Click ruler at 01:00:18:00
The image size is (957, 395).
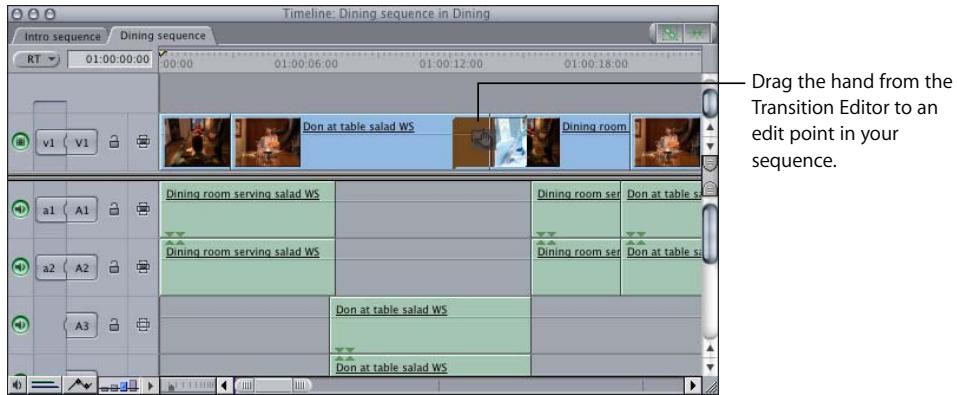tap(596, 63)
